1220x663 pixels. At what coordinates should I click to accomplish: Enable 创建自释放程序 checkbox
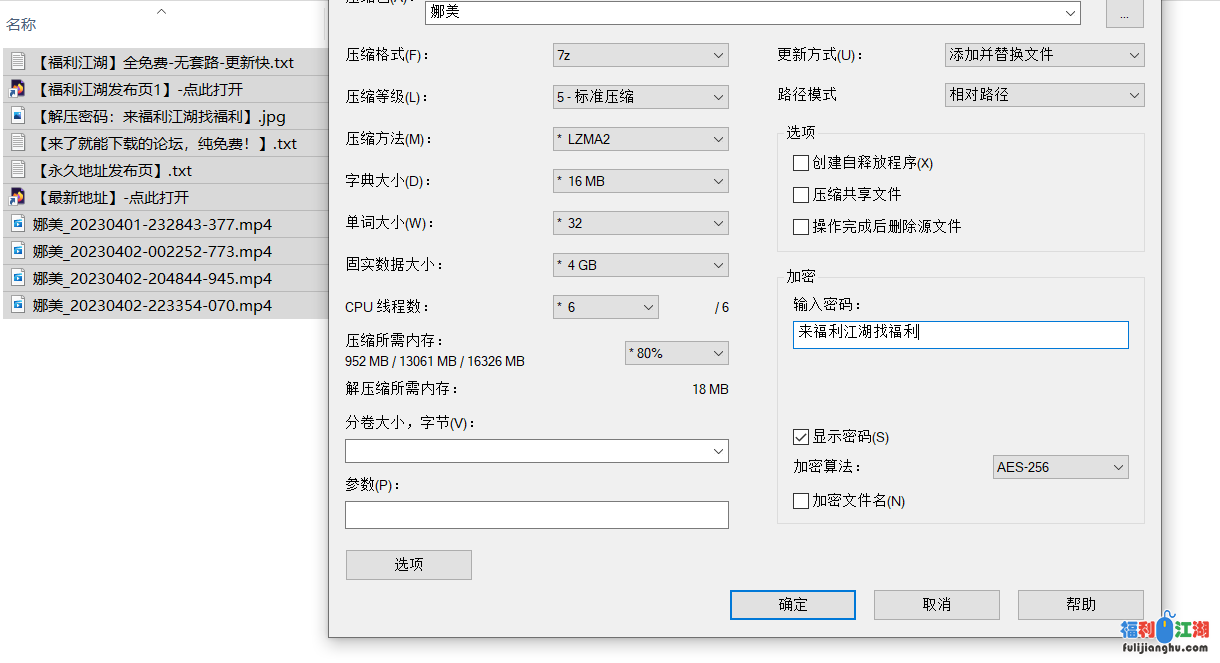(x=801, y=163)
